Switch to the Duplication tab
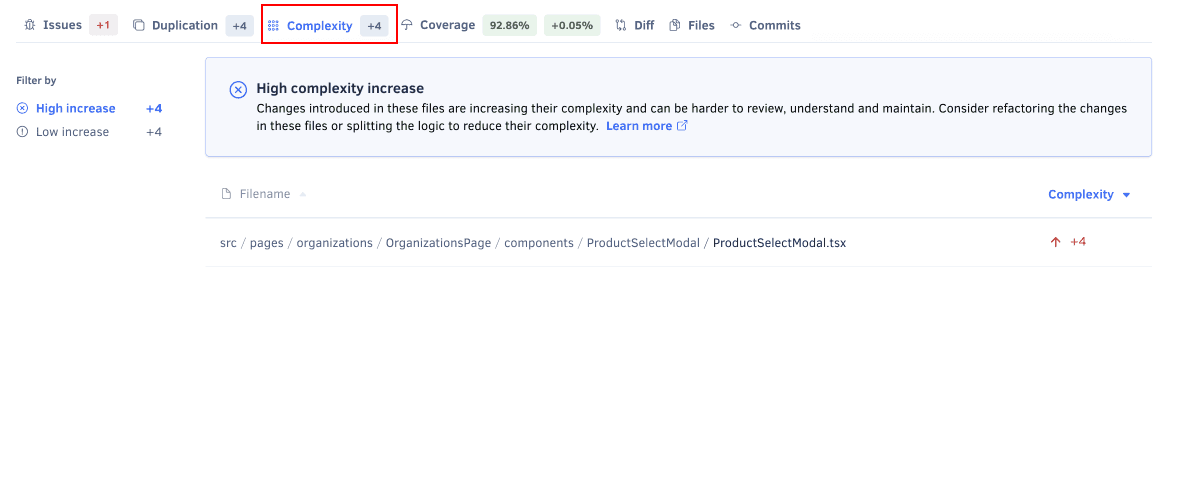The image size is (1180, 486). tap(184, 25)
